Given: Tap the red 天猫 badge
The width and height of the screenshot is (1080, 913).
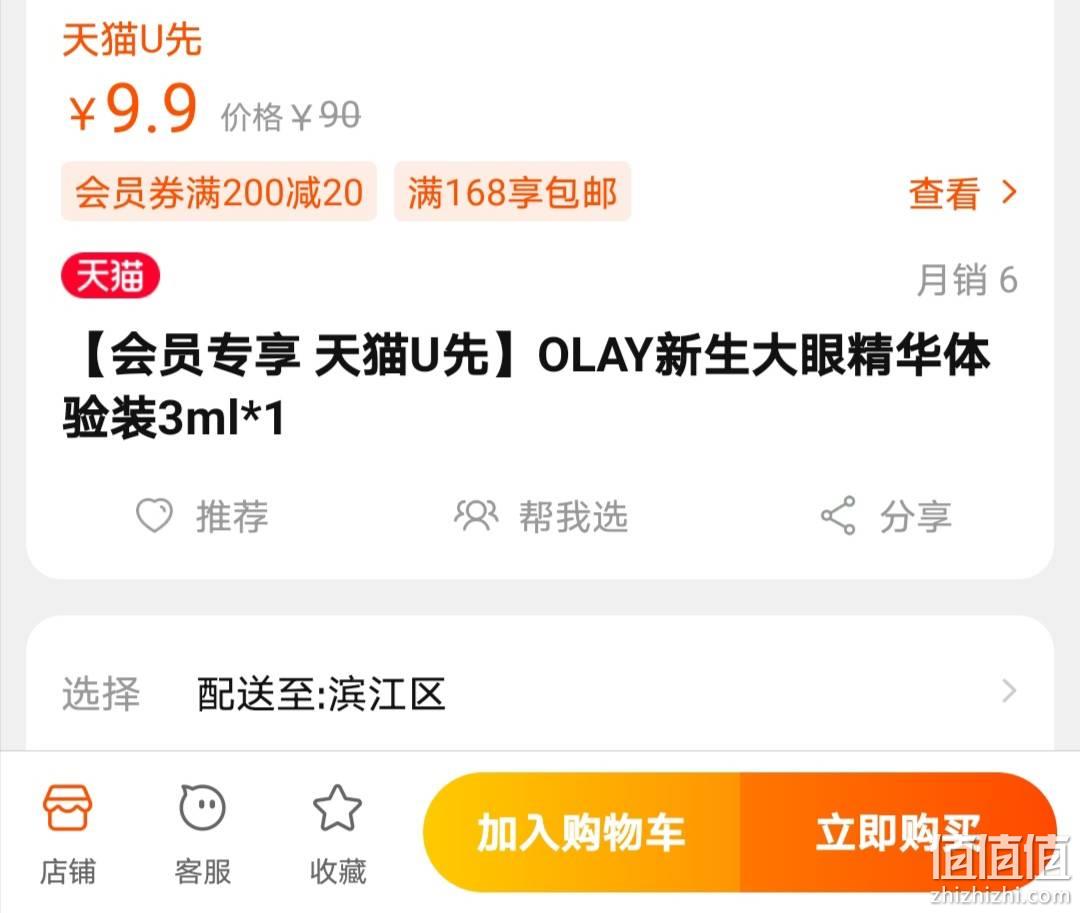Looking at the screenshot, I should [x=110, y=276].
